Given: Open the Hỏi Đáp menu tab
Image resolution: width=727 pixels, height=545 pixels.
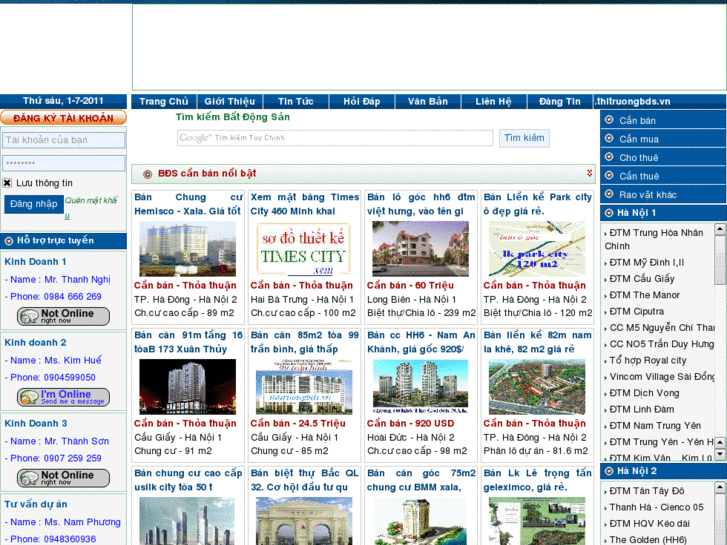Looking at the screenshot, I should click(x=362, y=102).
